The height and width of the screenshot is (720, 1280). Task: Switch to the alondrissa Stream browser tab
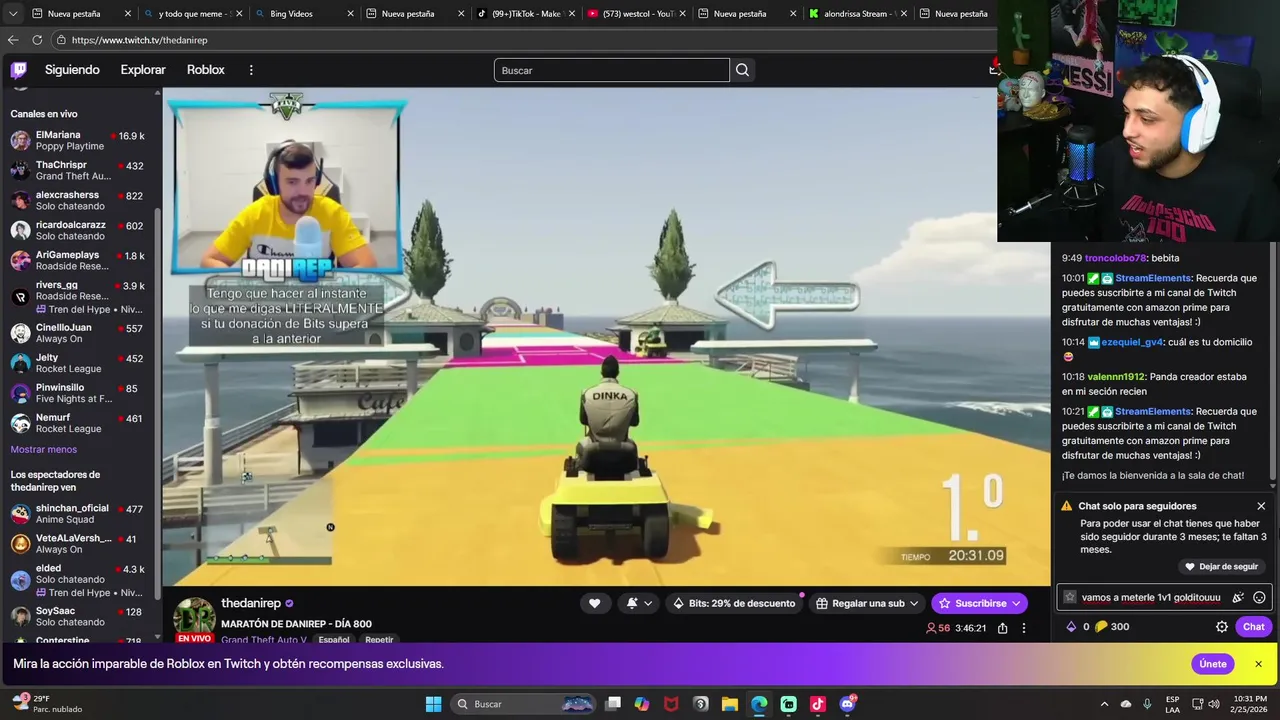click(857, 14)
